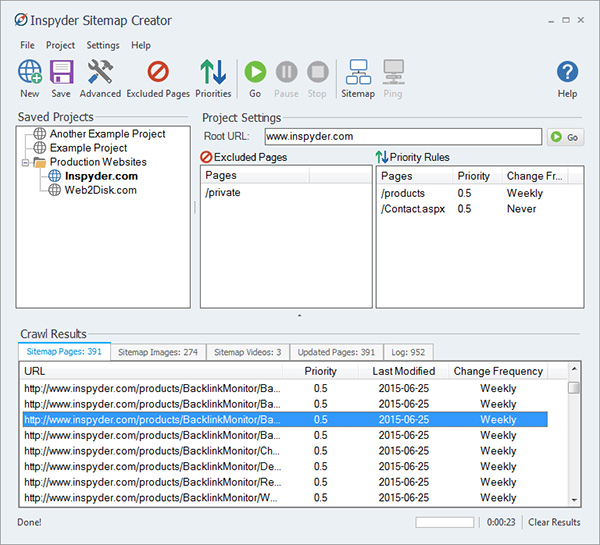Select BacklinkMonitor/De... URL row
Image resolution: width=600 pixels, height=545 pixels.
coord(285,467)
